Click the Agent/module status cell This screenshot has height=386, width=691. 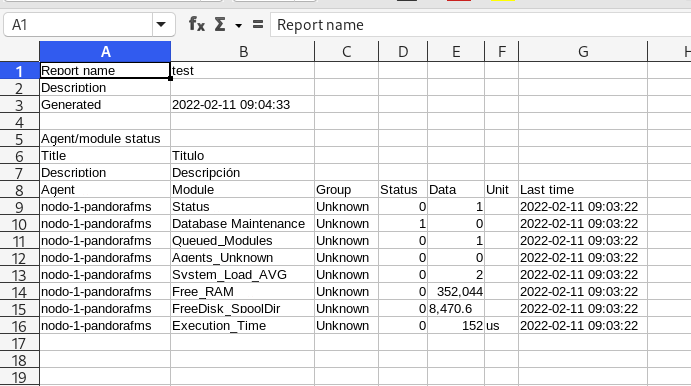pos(105,139)
